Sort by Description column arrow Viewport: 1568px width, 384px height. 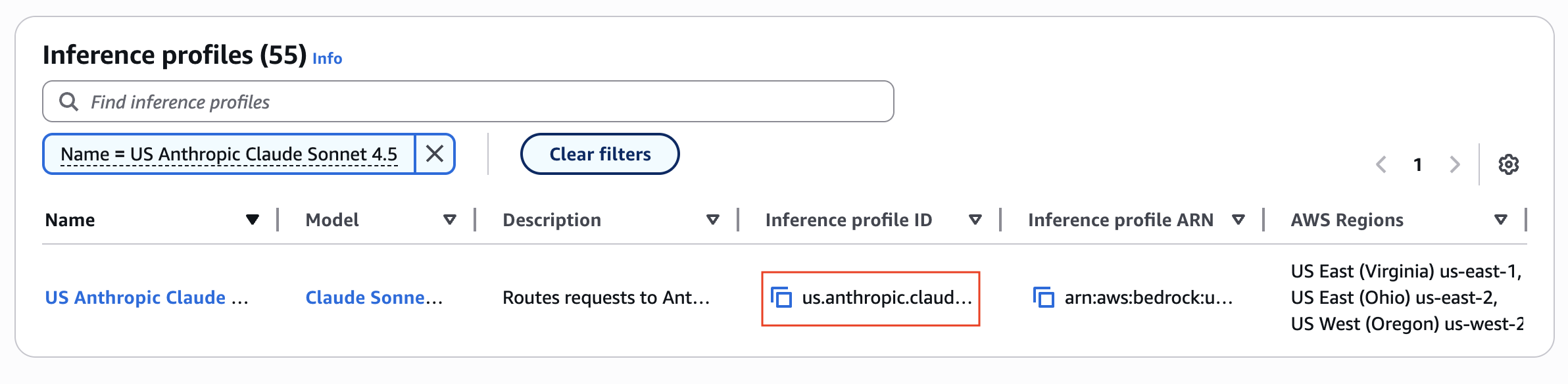click(x=712, y=220)
